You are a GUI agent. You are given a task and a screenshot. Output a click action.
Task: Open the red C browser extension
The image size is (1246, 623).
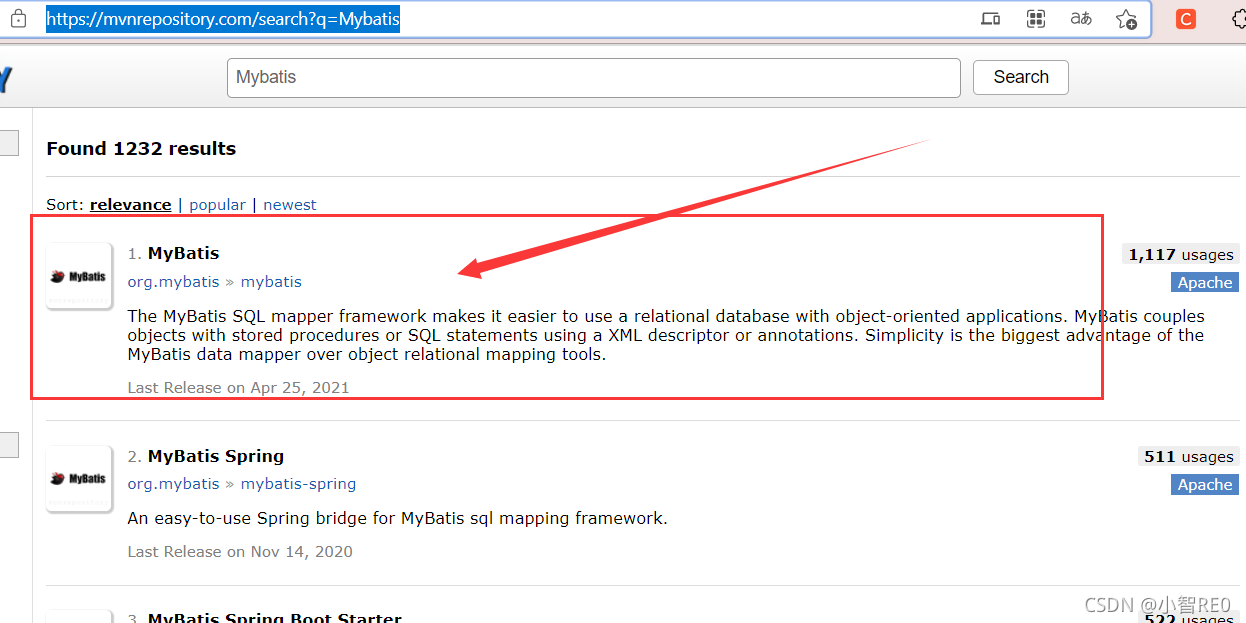[x=1186, y=19]
